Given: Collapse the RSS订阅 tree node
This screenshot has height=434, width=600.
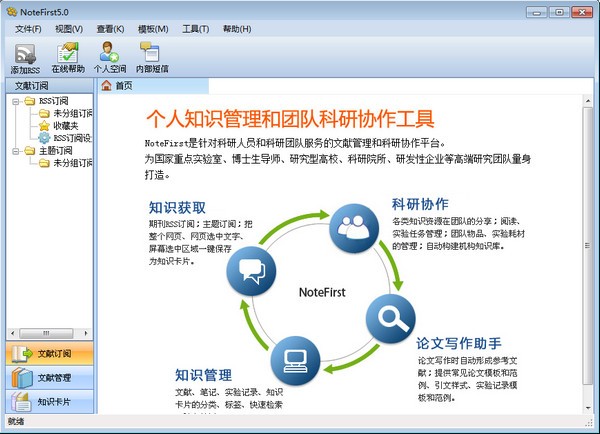Looking at the screenshot, I should (15, 101).
